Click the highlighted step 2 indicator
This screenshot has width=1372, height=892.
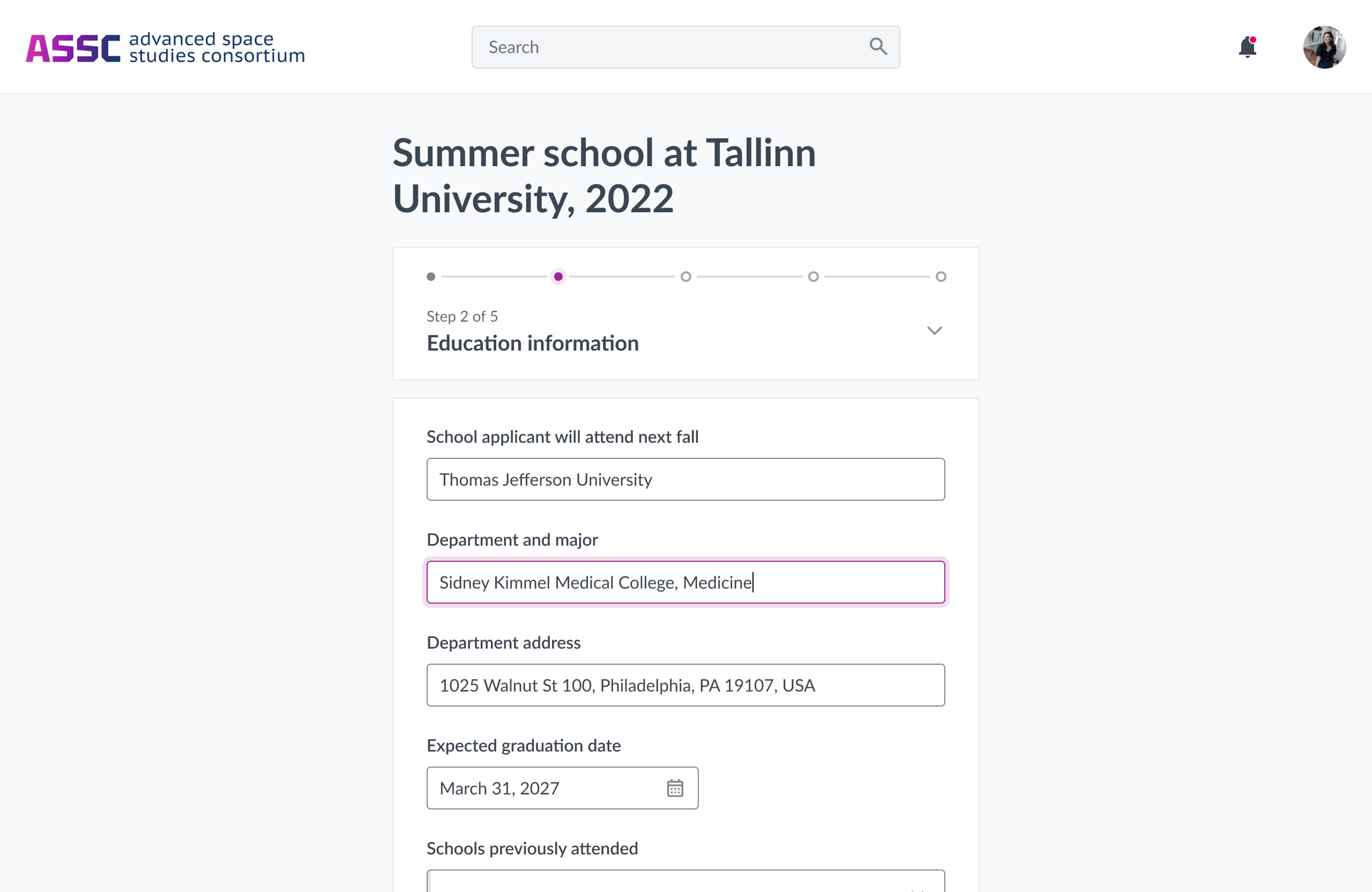[x=558, y=276]
